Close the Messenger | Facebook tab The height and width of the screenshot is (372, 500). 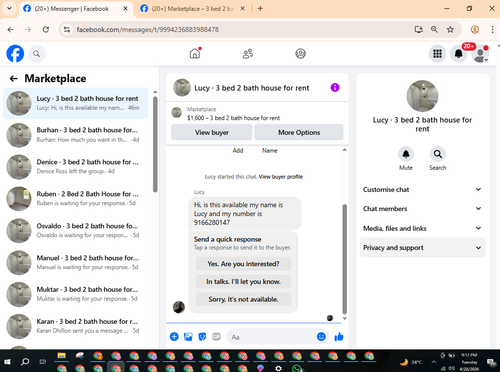125,9
